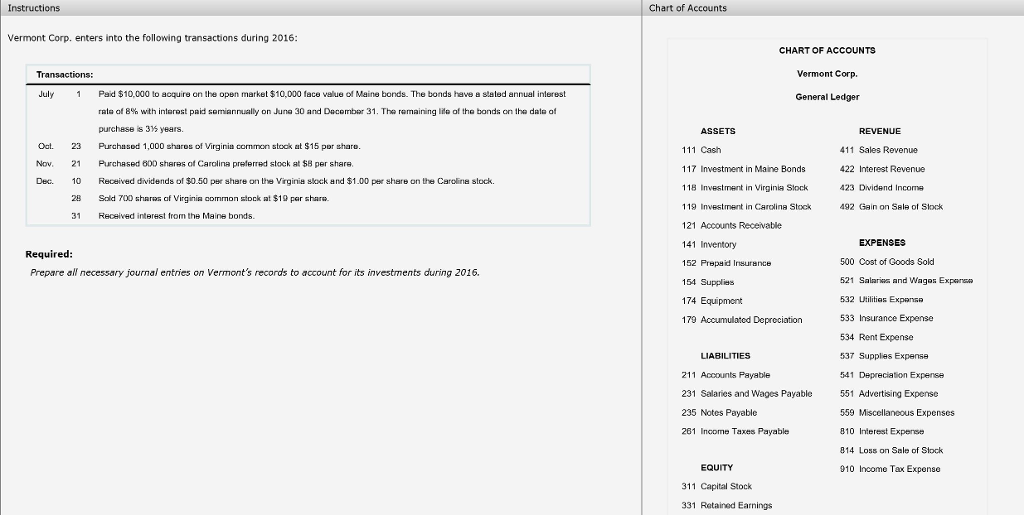1024x515 pixels.
Task: Click 141 Inventory account
Action: point(709,245)
